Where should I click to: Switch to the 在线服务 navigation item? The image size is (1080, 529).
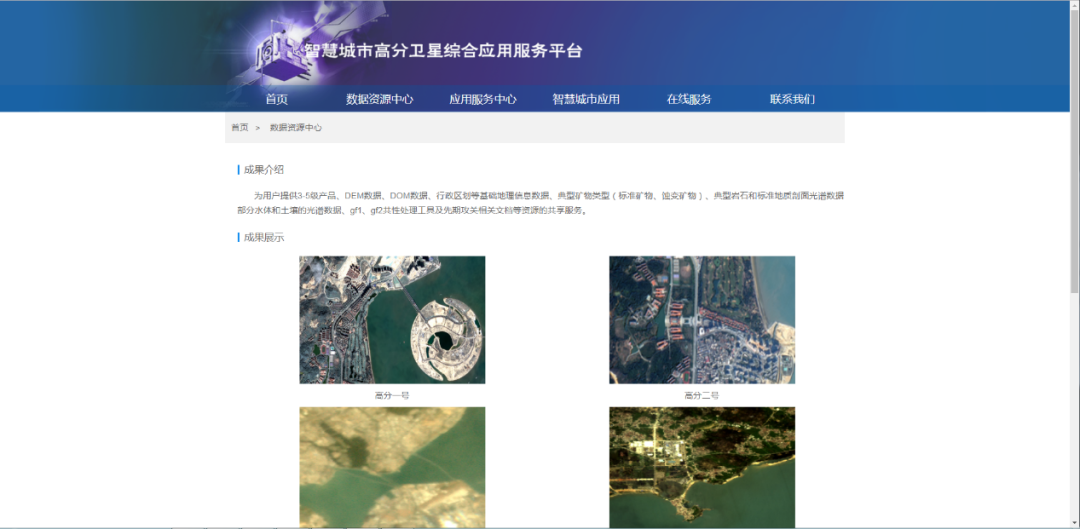tap(689, 99)
